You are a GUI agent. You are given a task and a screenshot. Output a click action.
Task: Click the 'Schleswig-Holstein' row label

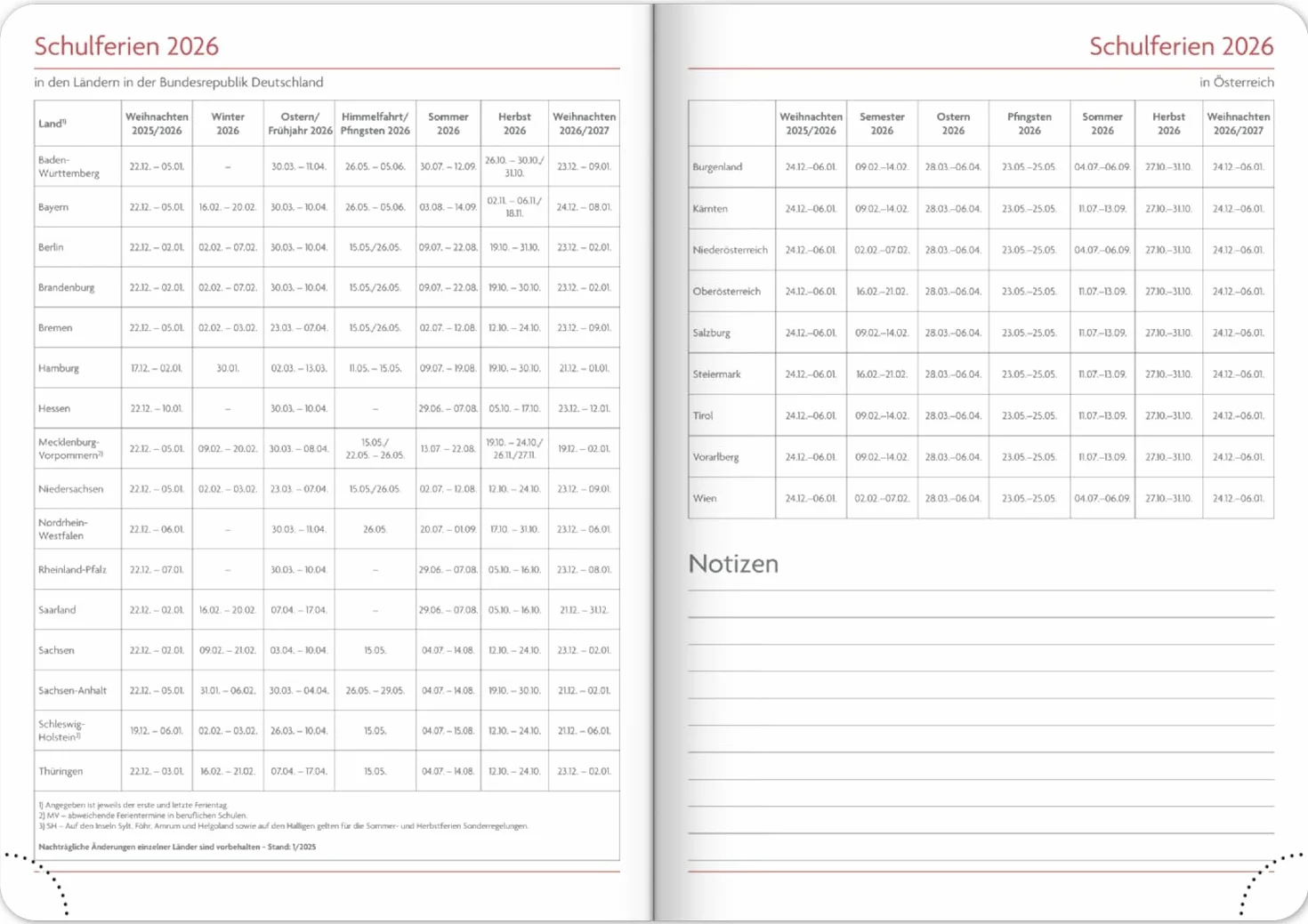tap(61, 730)
